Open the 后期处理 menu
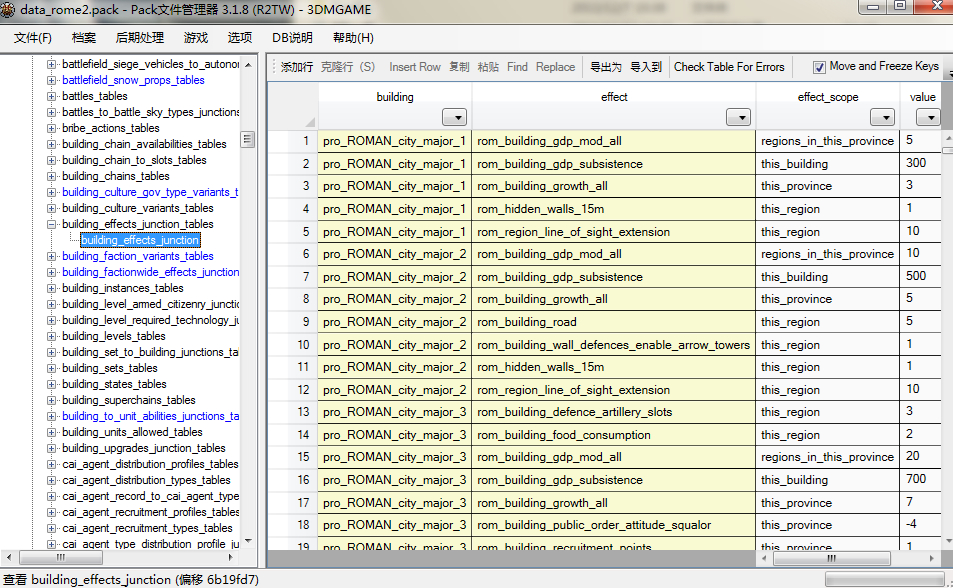This screenshot has width=953, height=588. point(139,38)
